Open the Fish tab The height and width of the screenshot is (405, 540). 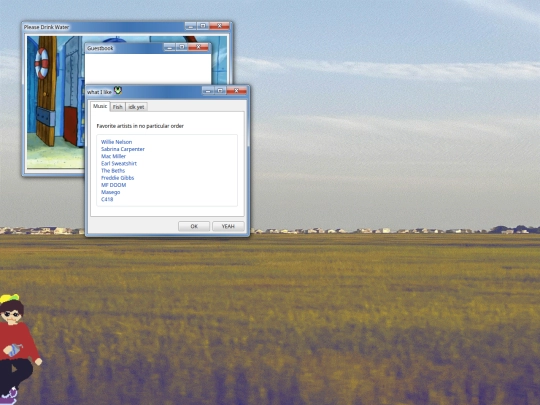(117, 107)
